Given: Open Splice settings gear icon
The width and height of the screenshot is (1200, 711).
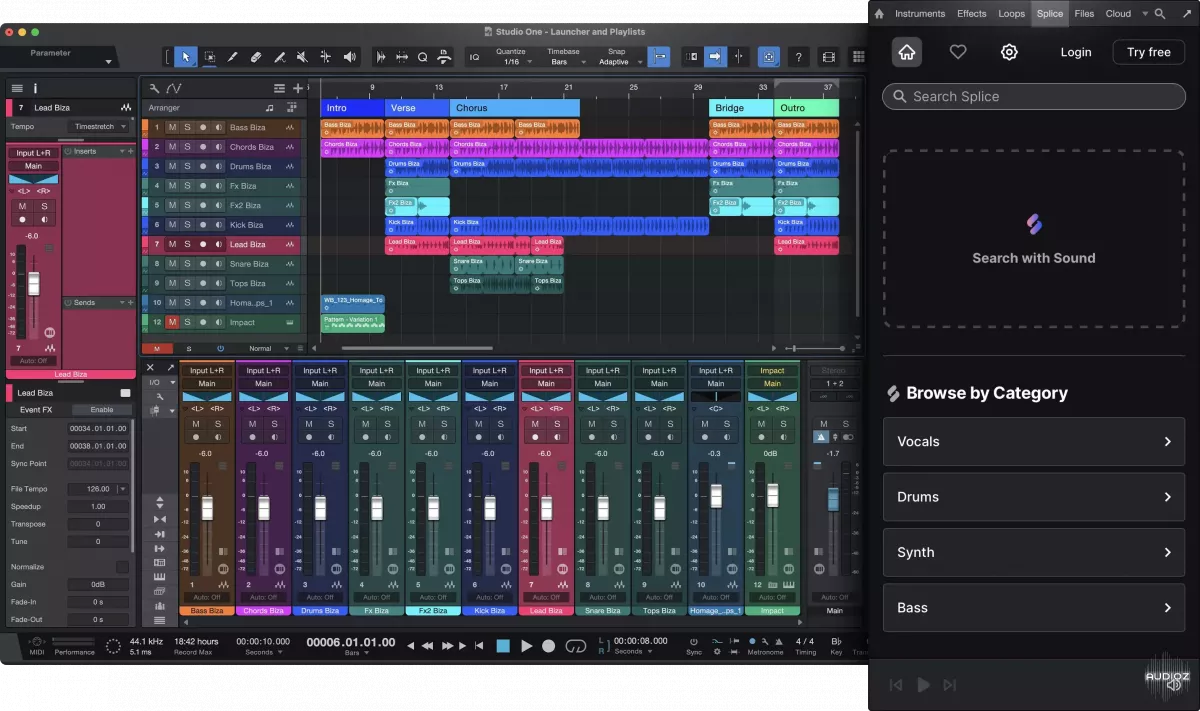Looking at the screenshot, I should [x=1009, y=52].
